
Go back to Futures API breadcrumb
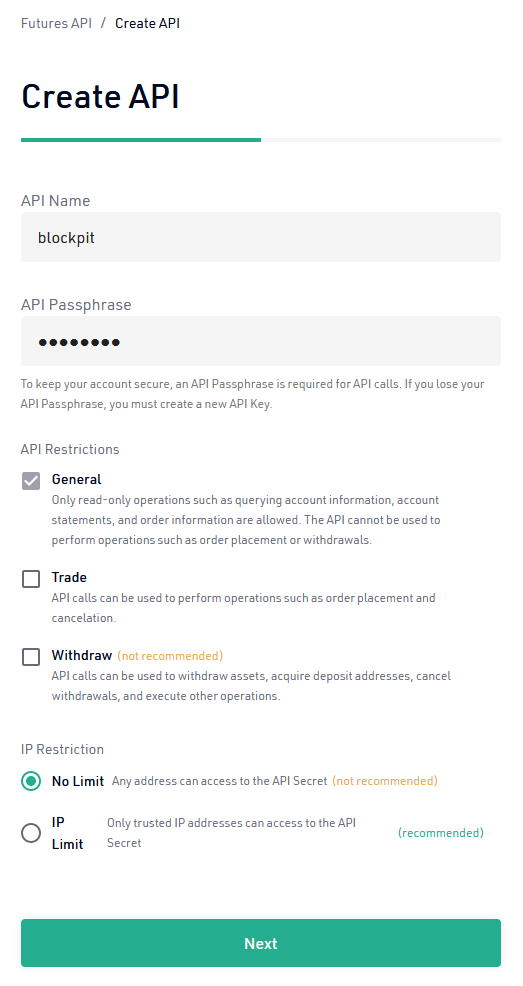click(56, 23)
